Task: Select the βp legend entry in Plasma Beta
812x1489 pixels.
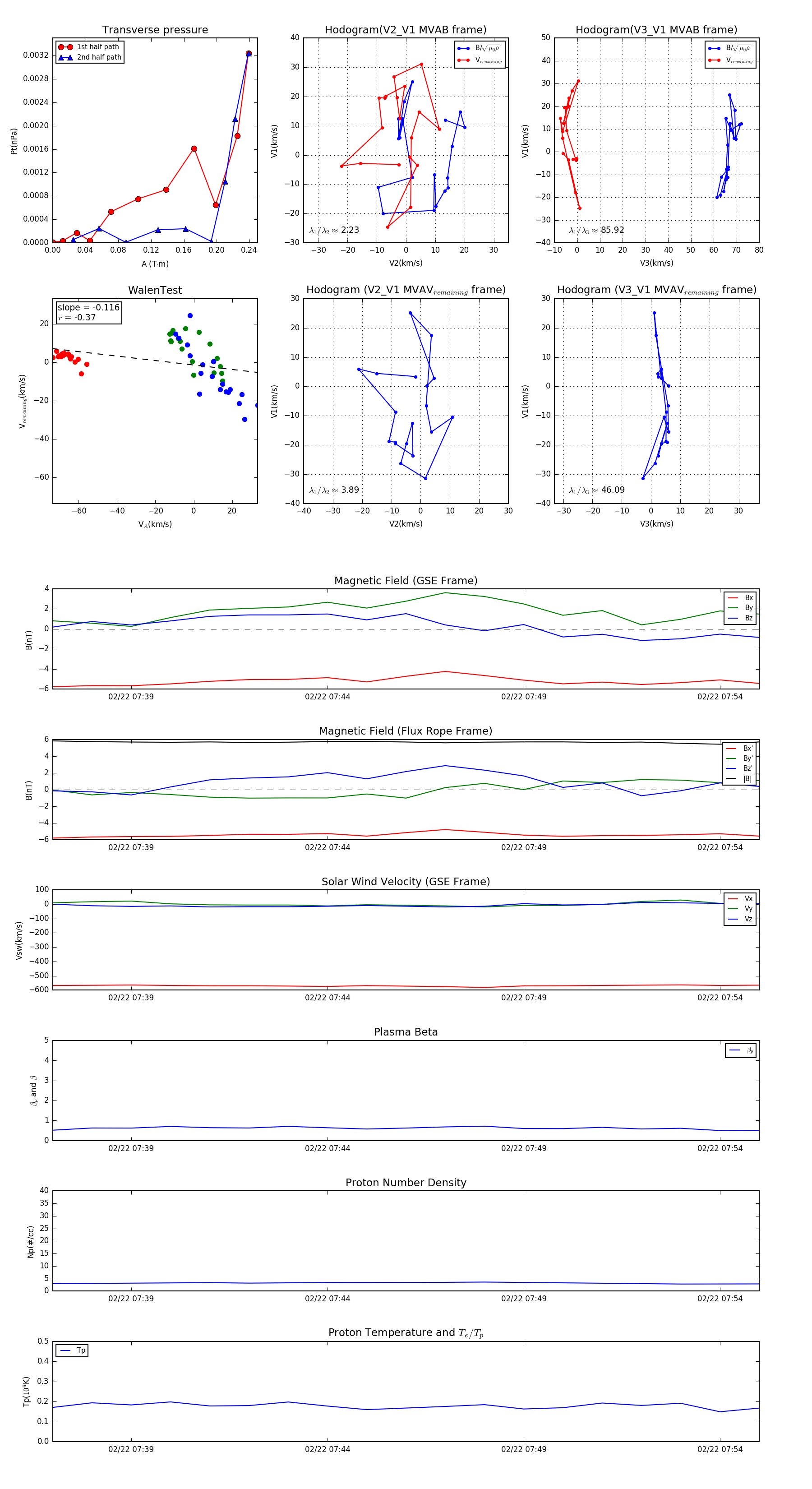Action: tap(741, 1050)
